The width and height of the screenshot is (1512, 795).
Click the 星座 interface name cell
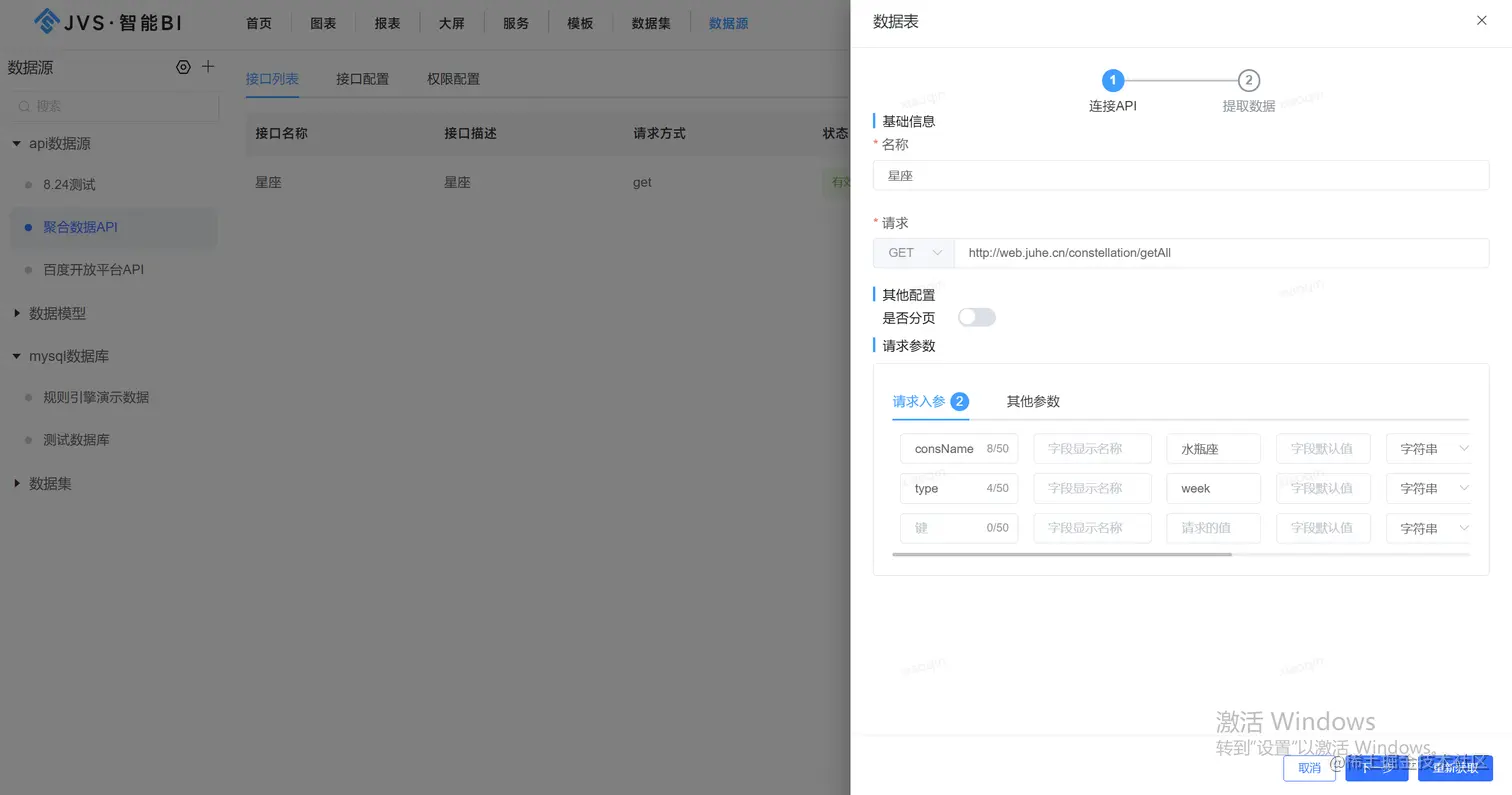(268, 182)
